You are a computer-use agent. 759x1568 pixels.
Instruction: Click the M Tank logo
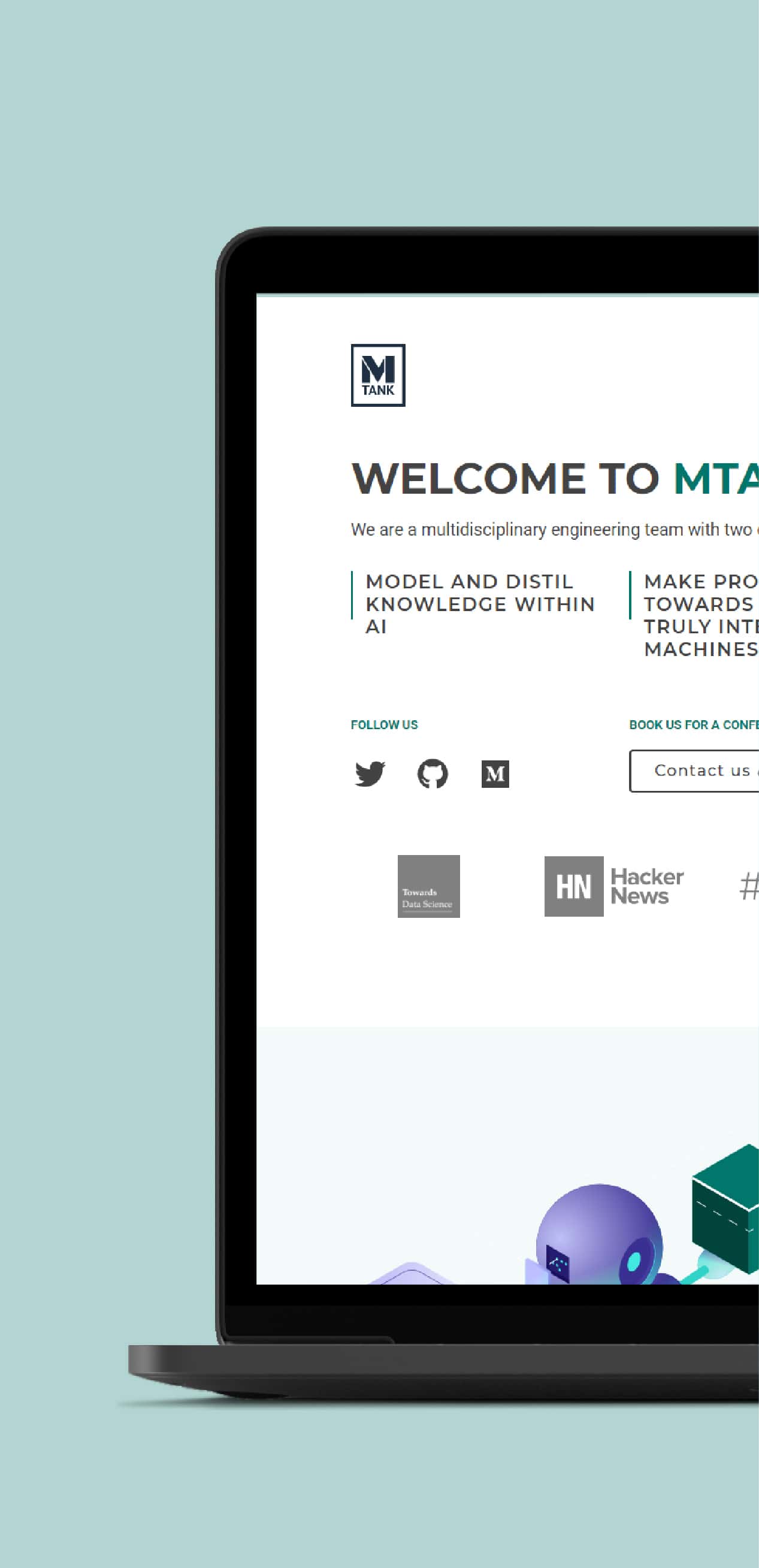click(x=378, y=375)
